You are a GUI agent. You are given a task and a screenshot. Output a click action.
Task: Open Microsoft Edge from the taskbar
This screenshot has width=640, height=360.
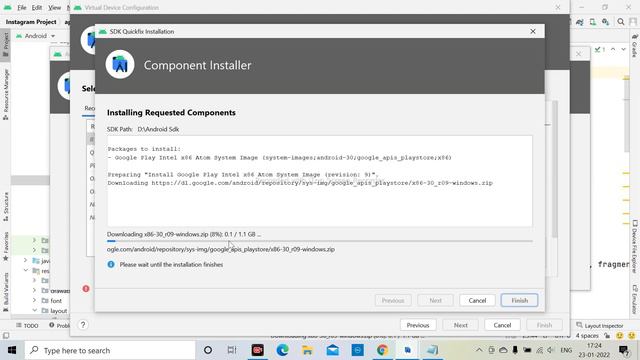[282, 350]
